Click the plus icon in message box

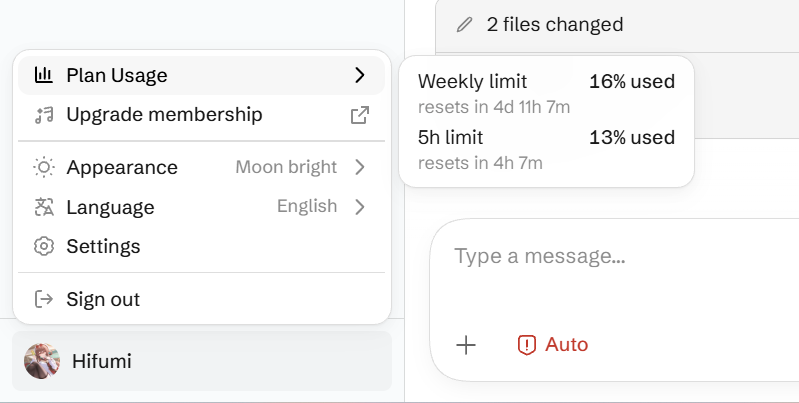tap(466, 345)
